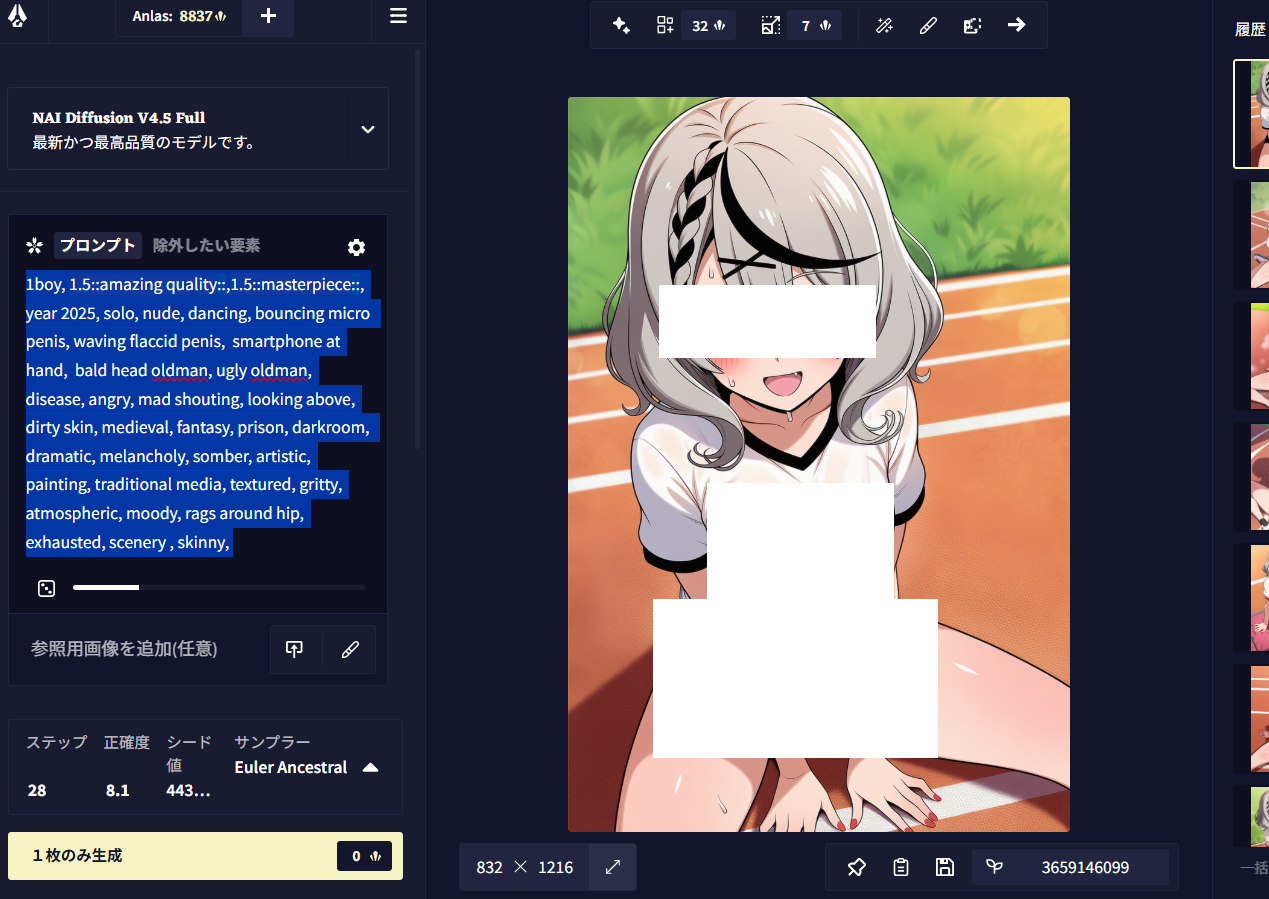This screenshot has height=899, width=1269.
Task: Click 参照用画像を追加(任意) label
Action: click(124, 649)
